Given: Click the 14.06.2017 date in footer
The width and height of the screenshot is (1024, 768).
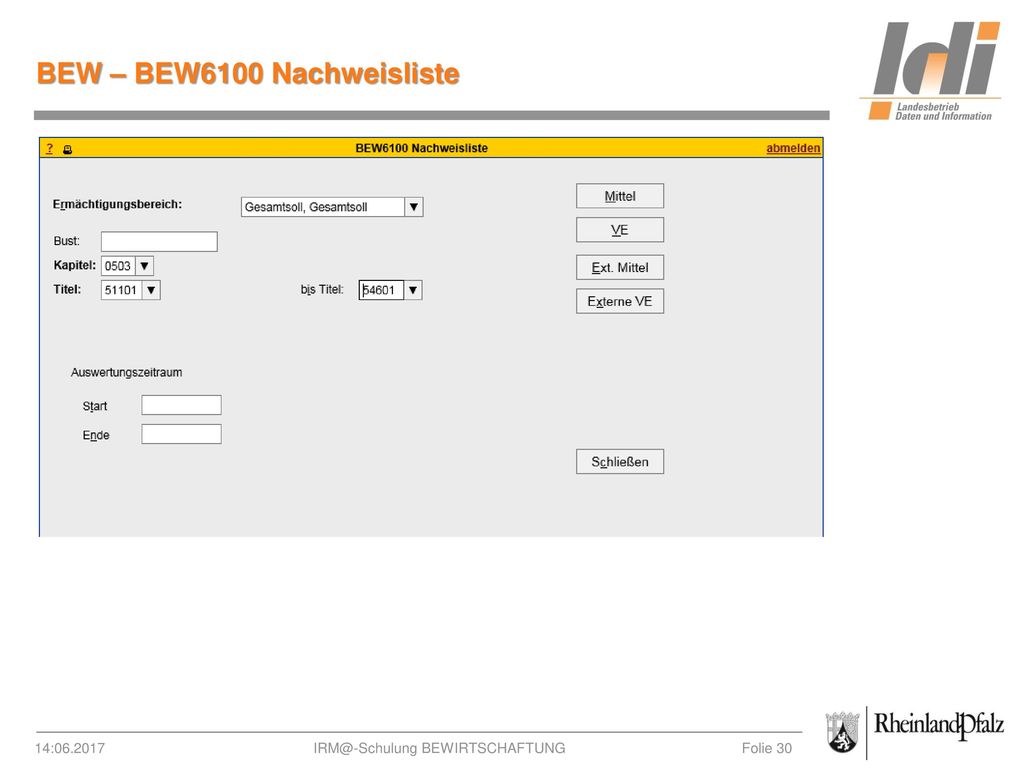Looking at the screenshot, I should tap(70, 748).
